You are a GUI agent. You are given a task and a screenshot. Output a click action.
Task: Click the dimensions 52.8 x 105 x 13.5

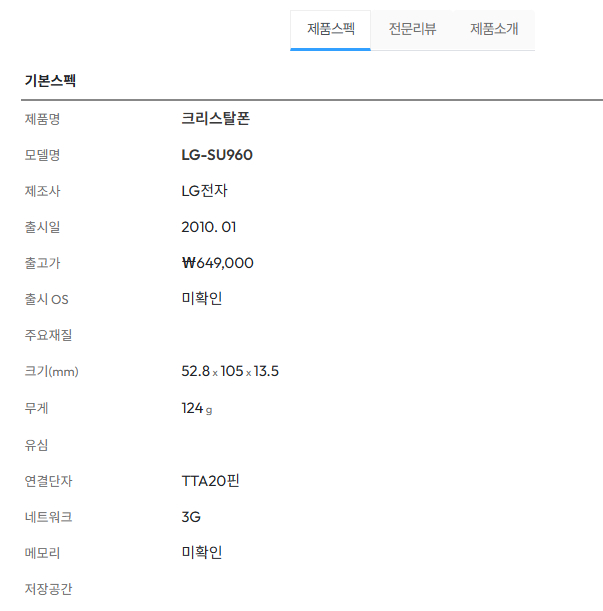[x=230, y=371]
